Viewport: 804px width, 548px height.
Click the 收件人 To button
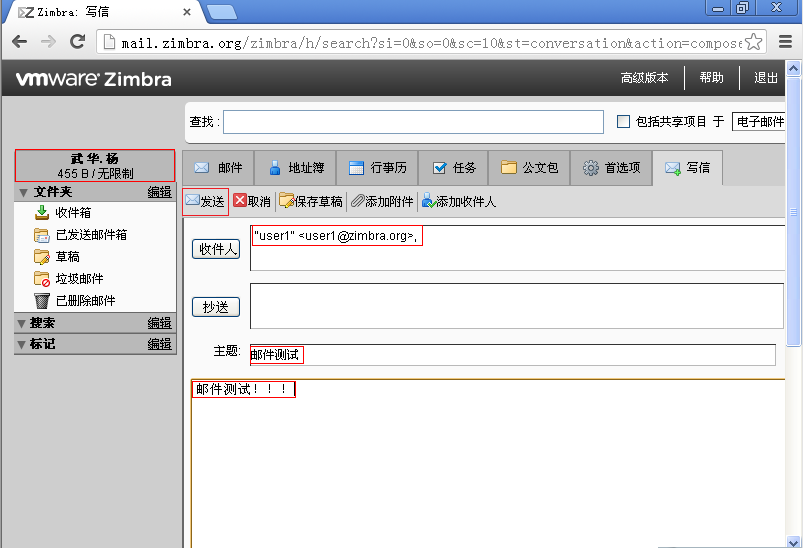point(216,249)
